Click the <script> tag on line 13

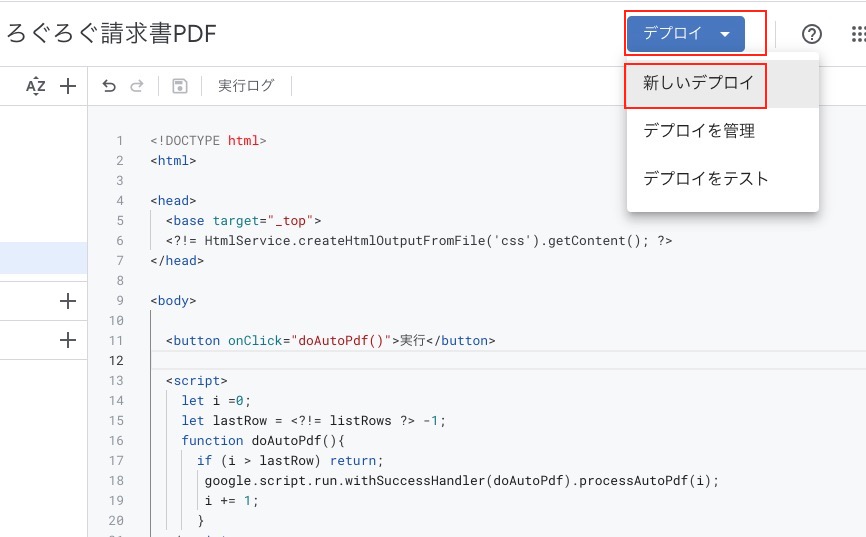point(197,381)
